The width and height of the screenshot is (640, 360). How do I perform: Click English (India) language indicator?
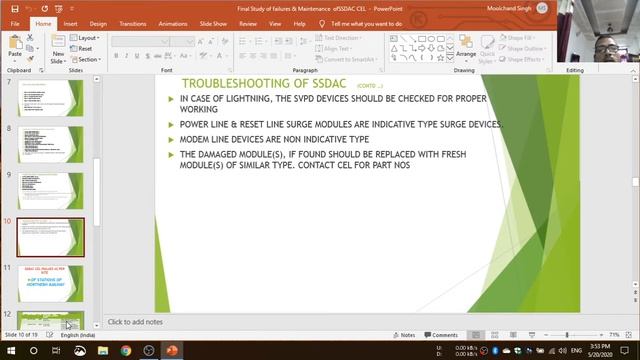(78, 335)
